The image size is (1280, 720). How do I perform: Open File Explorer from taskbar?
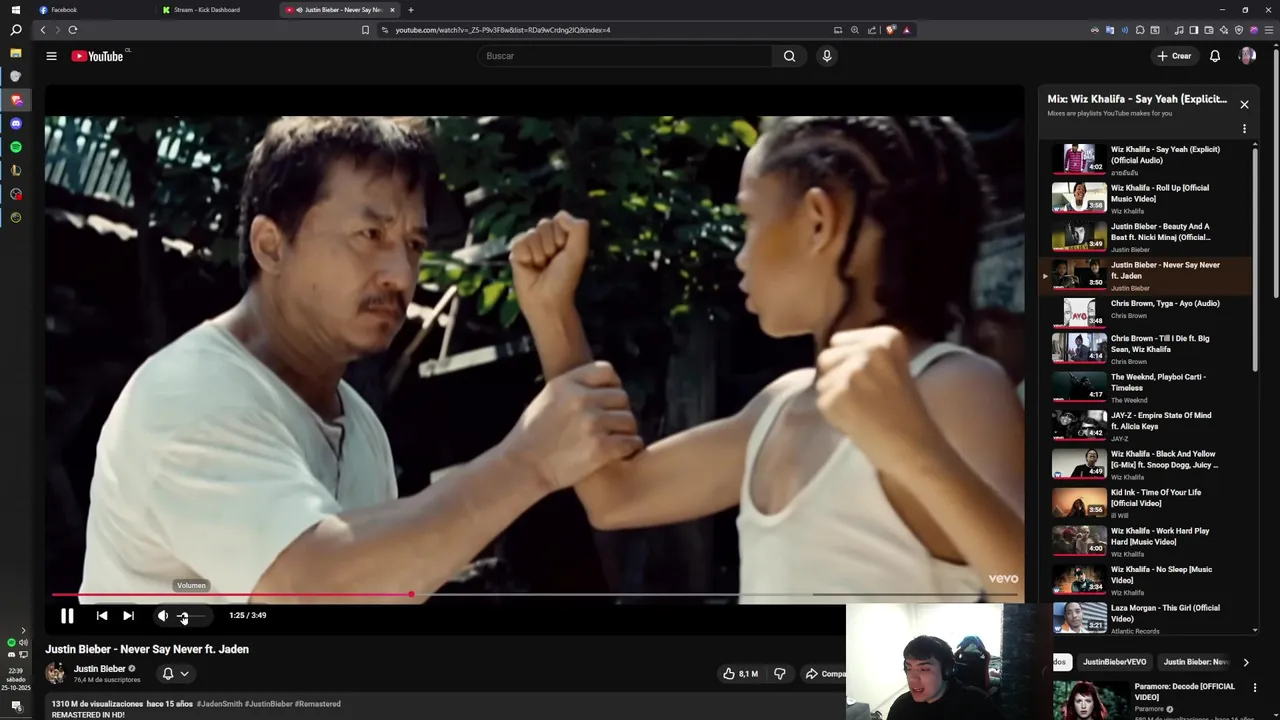tap(15, 52)
